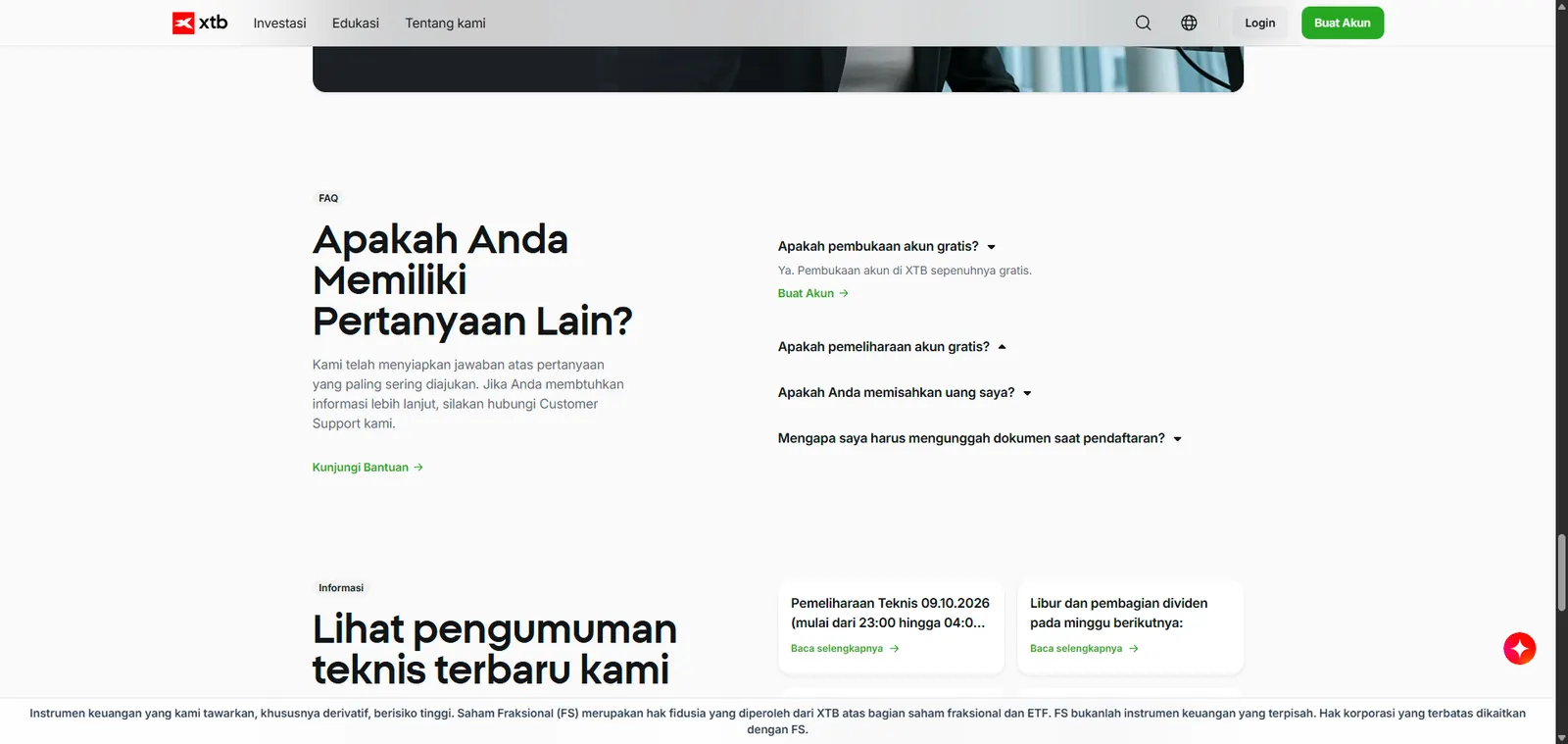Click the xtb logo in the header
Image resolution: width=1568 pixels, height=744 pixels.
pos(200,23)
